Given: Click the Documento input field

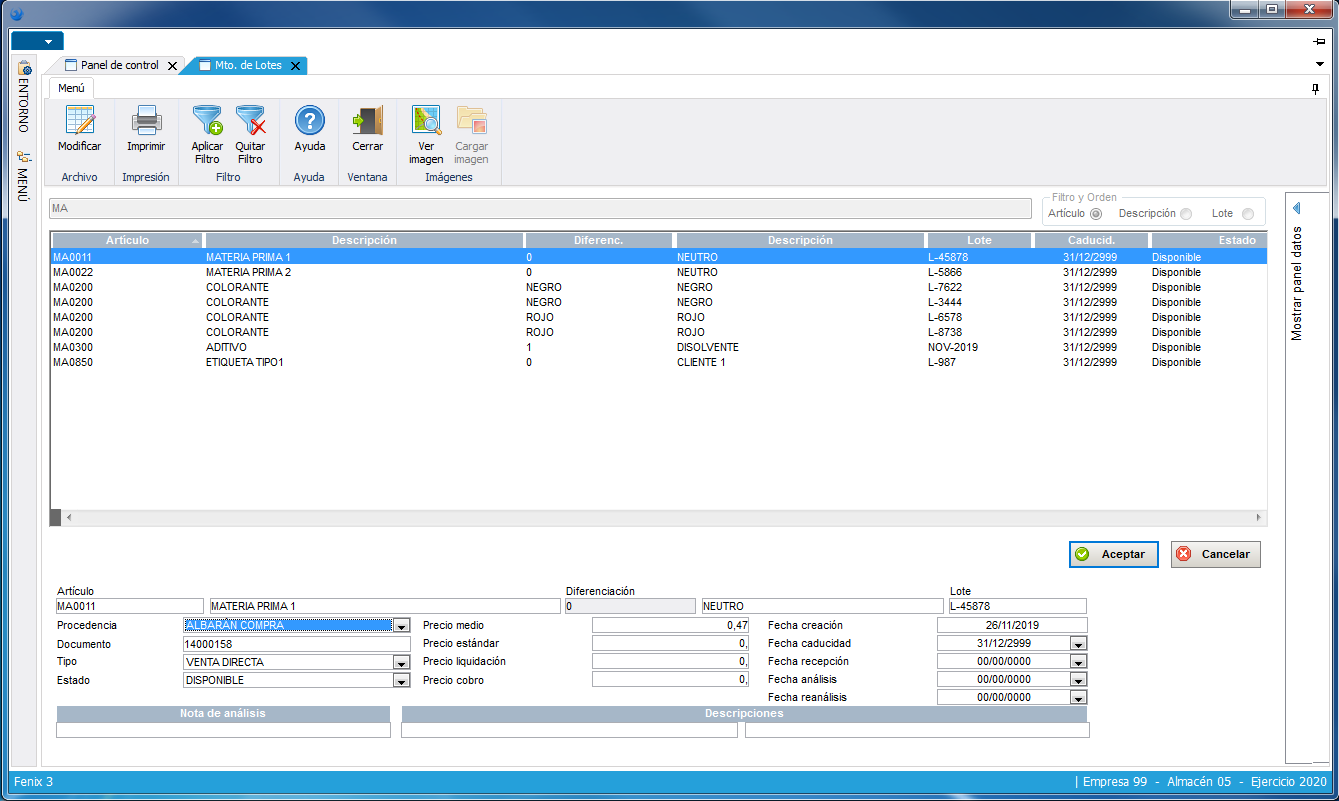Looking at the screenshot, I should pos(296,644).
